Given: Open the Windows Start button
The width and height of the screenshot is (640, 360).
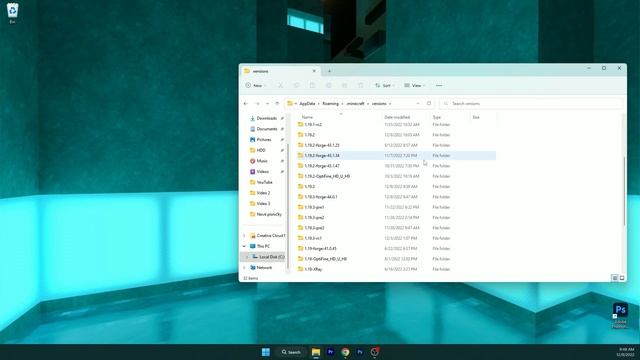Looking at the screenshot, I should pos(266,352).
